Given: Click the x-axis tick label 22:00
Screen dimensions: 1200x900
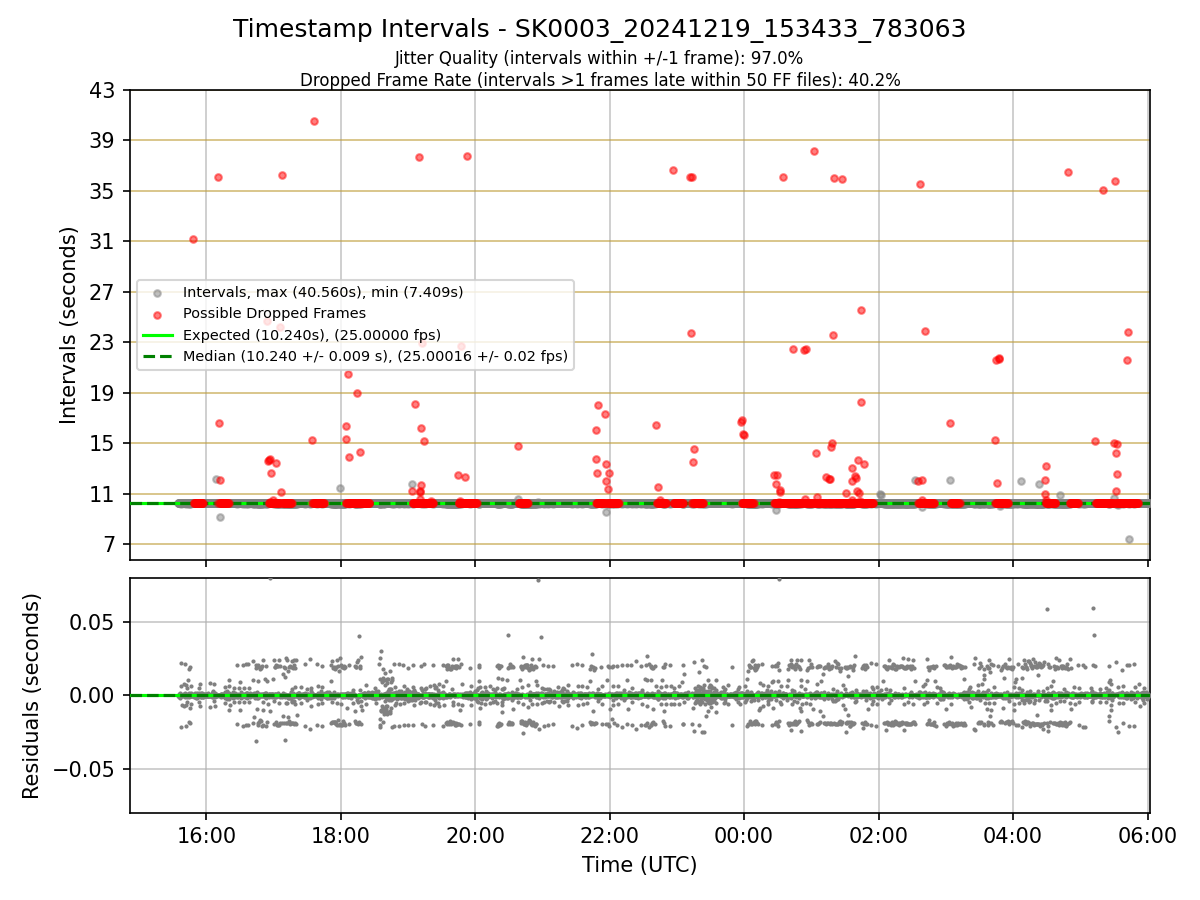Looking at the screenshot, I should (610, 835).
